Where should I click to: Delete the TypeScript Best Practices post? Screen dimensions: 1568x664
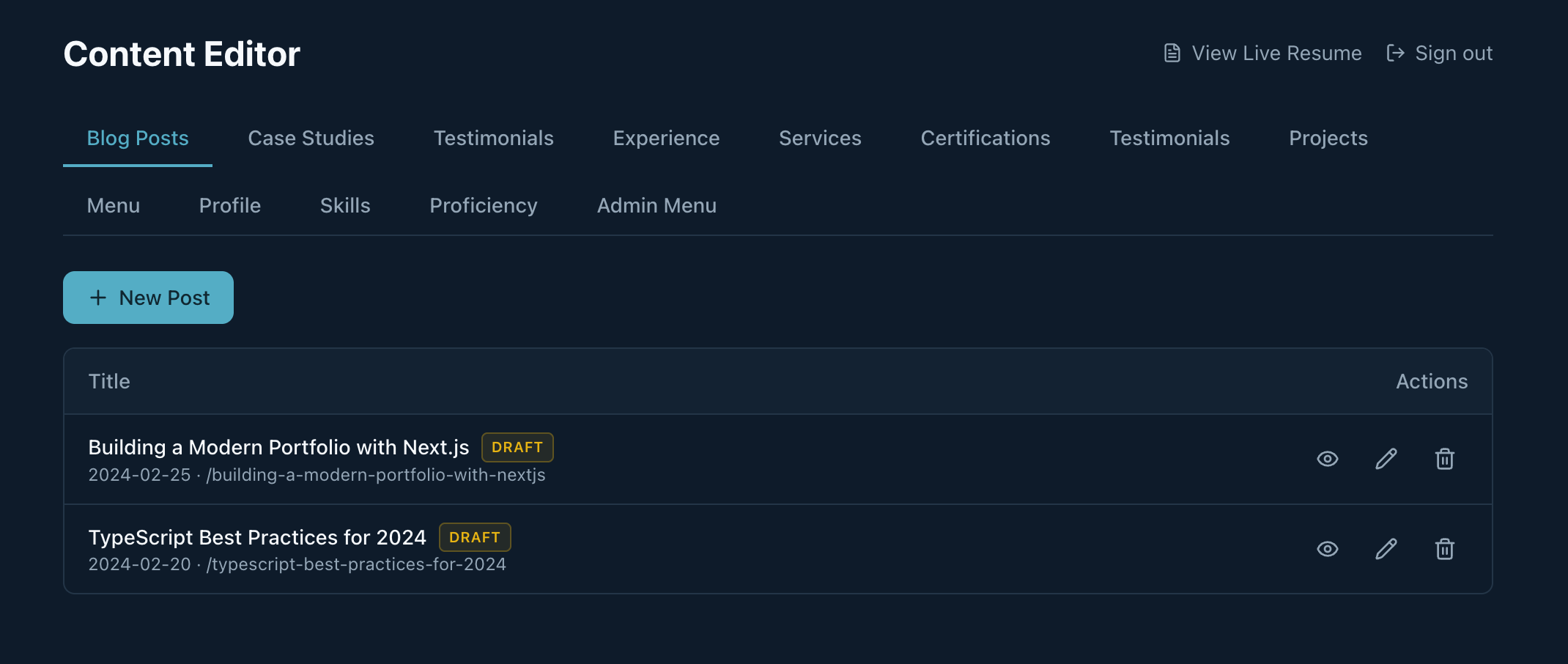click(x=1444, y=549)
